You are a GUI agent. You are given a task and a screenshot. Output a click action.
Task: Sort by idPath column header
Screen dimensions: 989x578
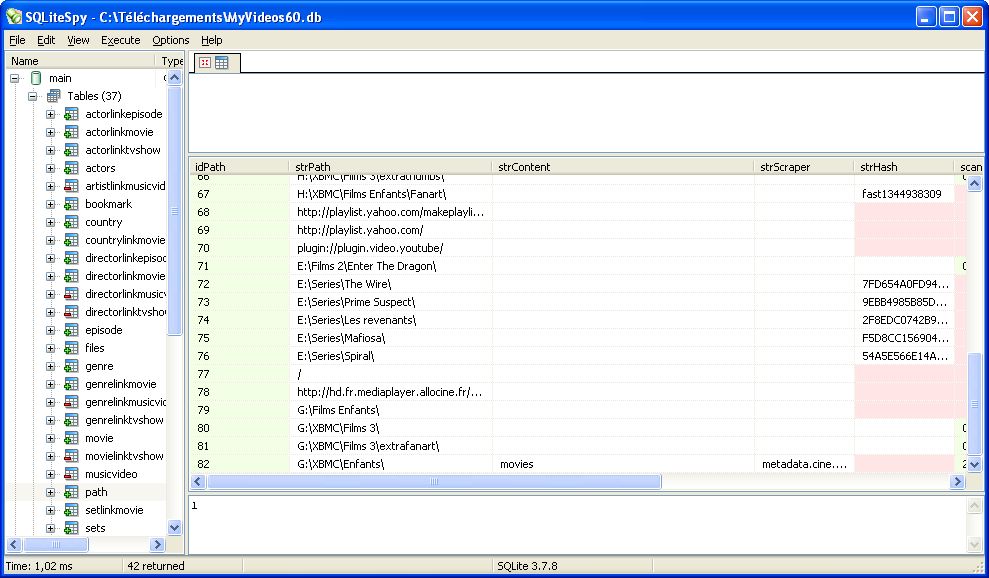(240, 167)
